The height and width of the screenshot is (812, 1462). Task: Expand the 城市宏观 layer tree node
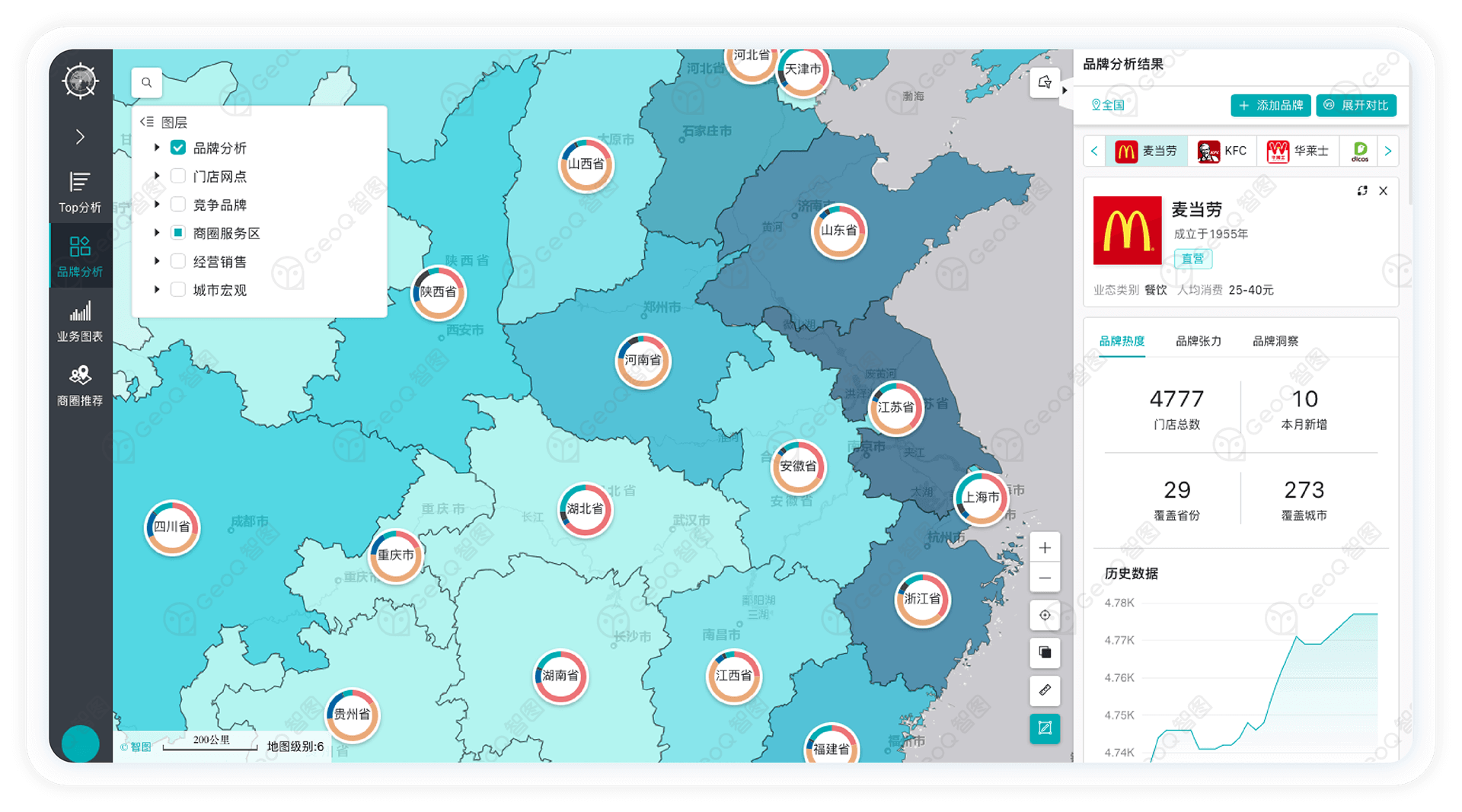click(157, 289)
